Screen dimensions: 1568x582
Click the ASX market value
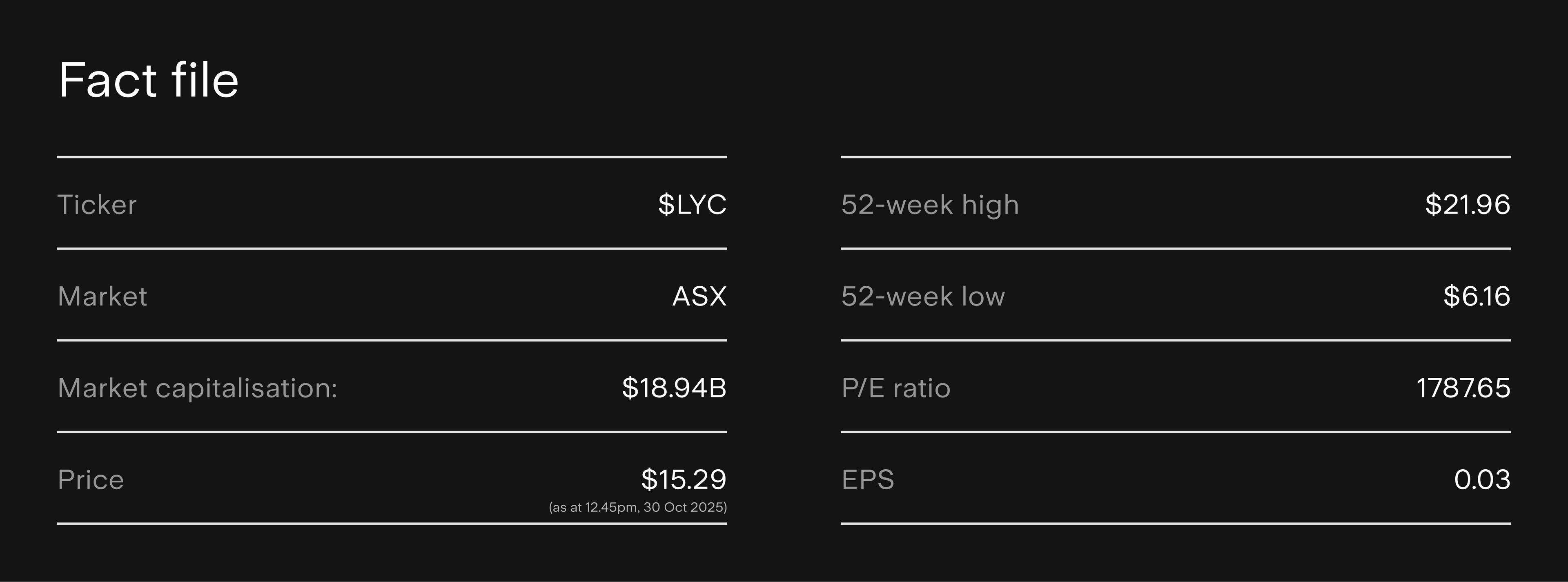pyautogui.click(x=699, y=297)
